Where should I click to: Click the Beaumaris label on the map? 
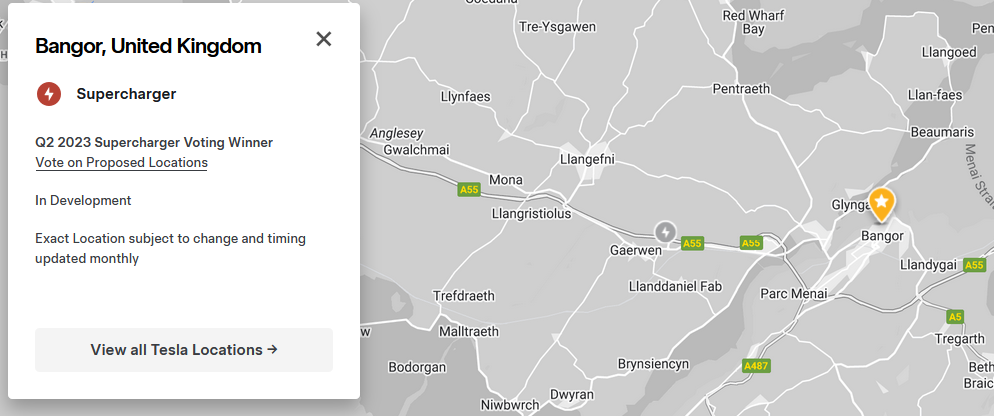[941, 132]
